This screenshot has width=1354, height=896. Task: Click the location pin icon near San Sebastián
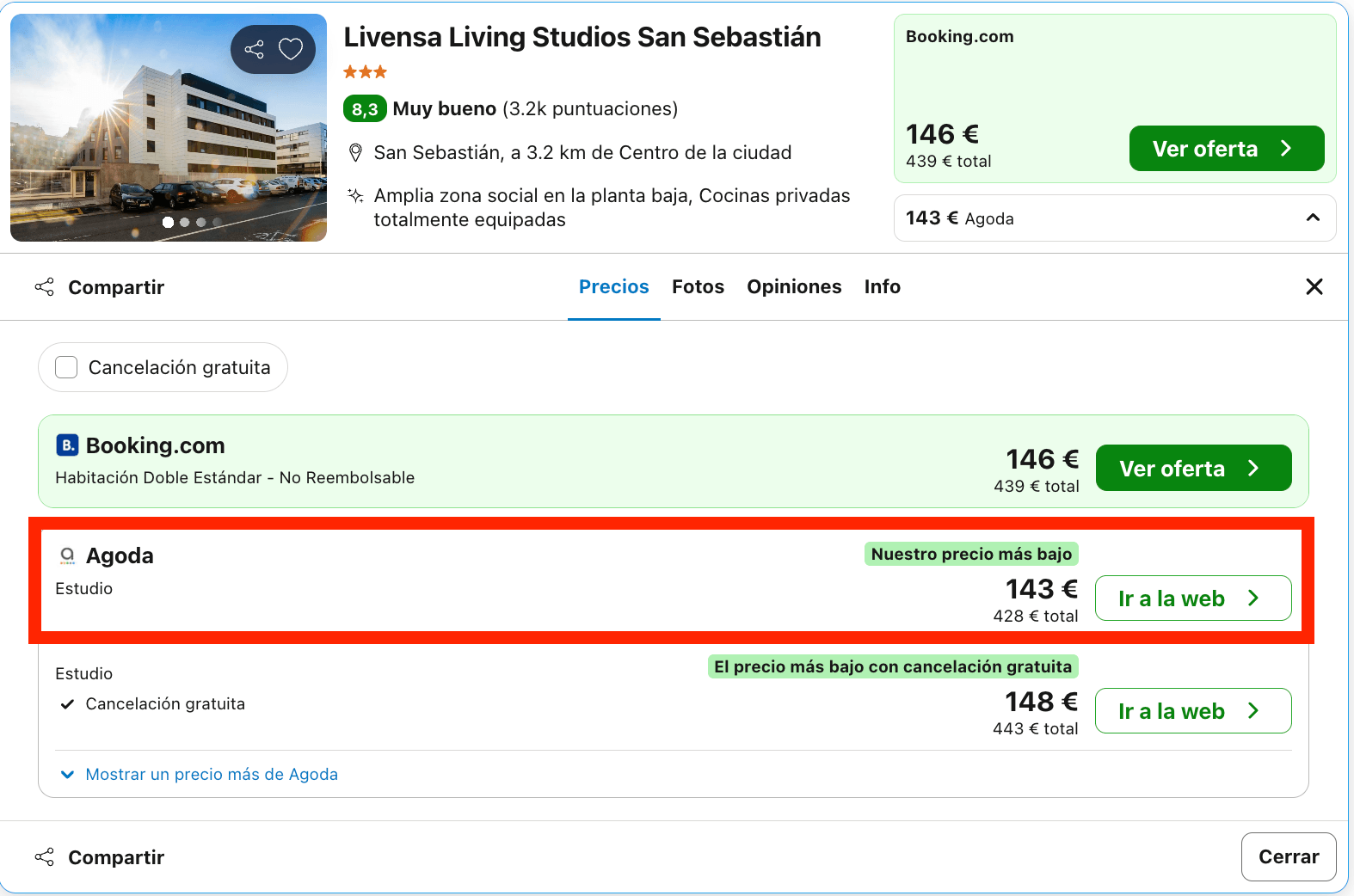355,153
